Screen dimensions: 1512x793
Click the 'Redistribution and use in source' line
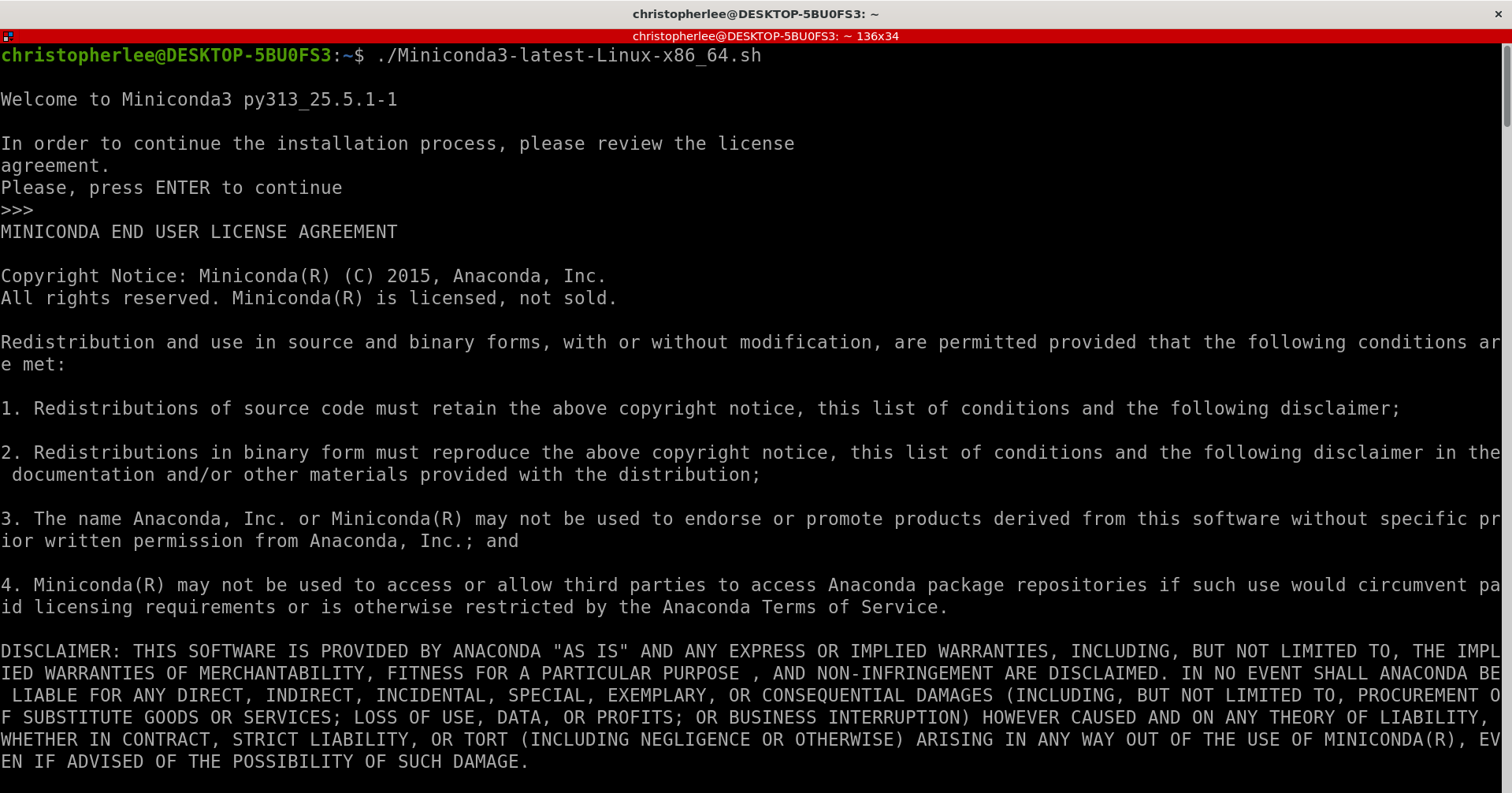pyautogui.click(x=751, y=342)
